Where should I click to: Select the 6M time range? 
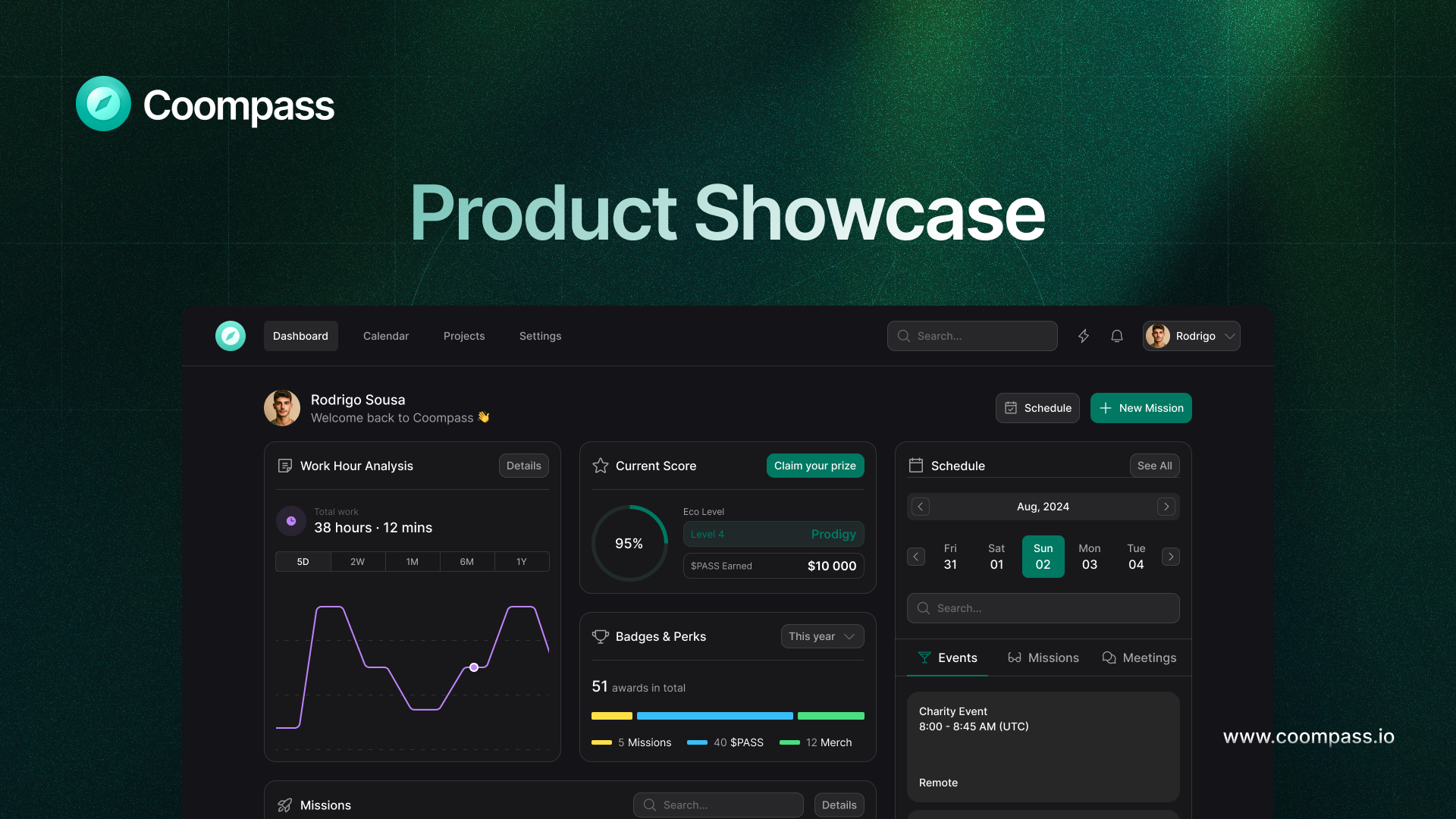tap(467, 562)
